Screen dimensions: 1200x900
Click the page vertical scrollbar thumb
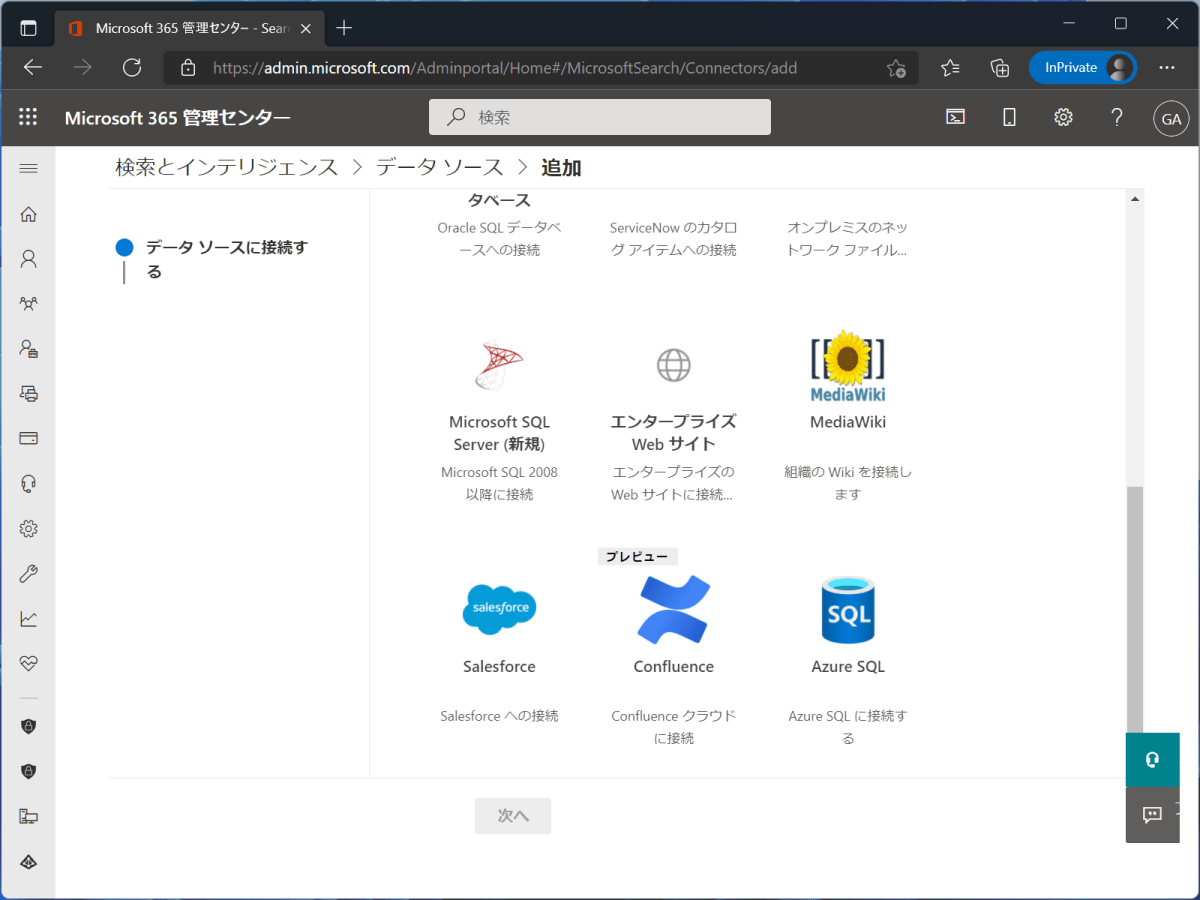1134,609
